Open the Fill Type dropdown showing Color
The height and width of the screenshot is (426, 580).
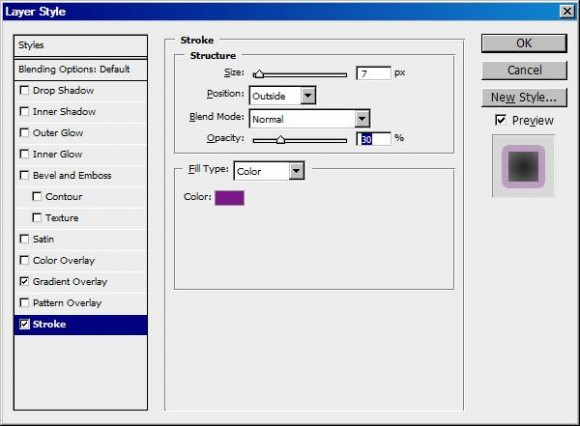269,171
